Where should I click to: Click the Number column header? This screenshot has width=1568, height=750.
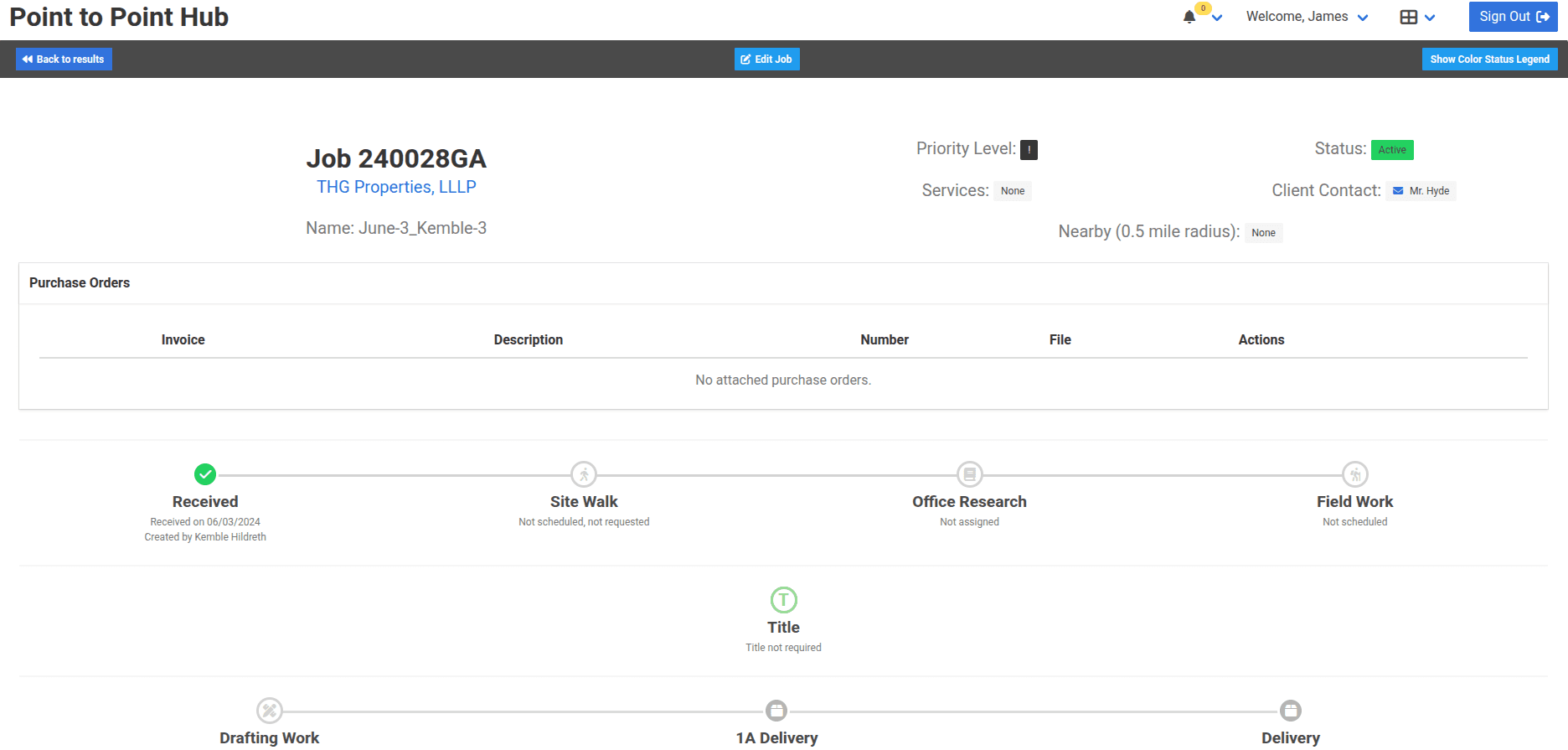coord(885,339)
